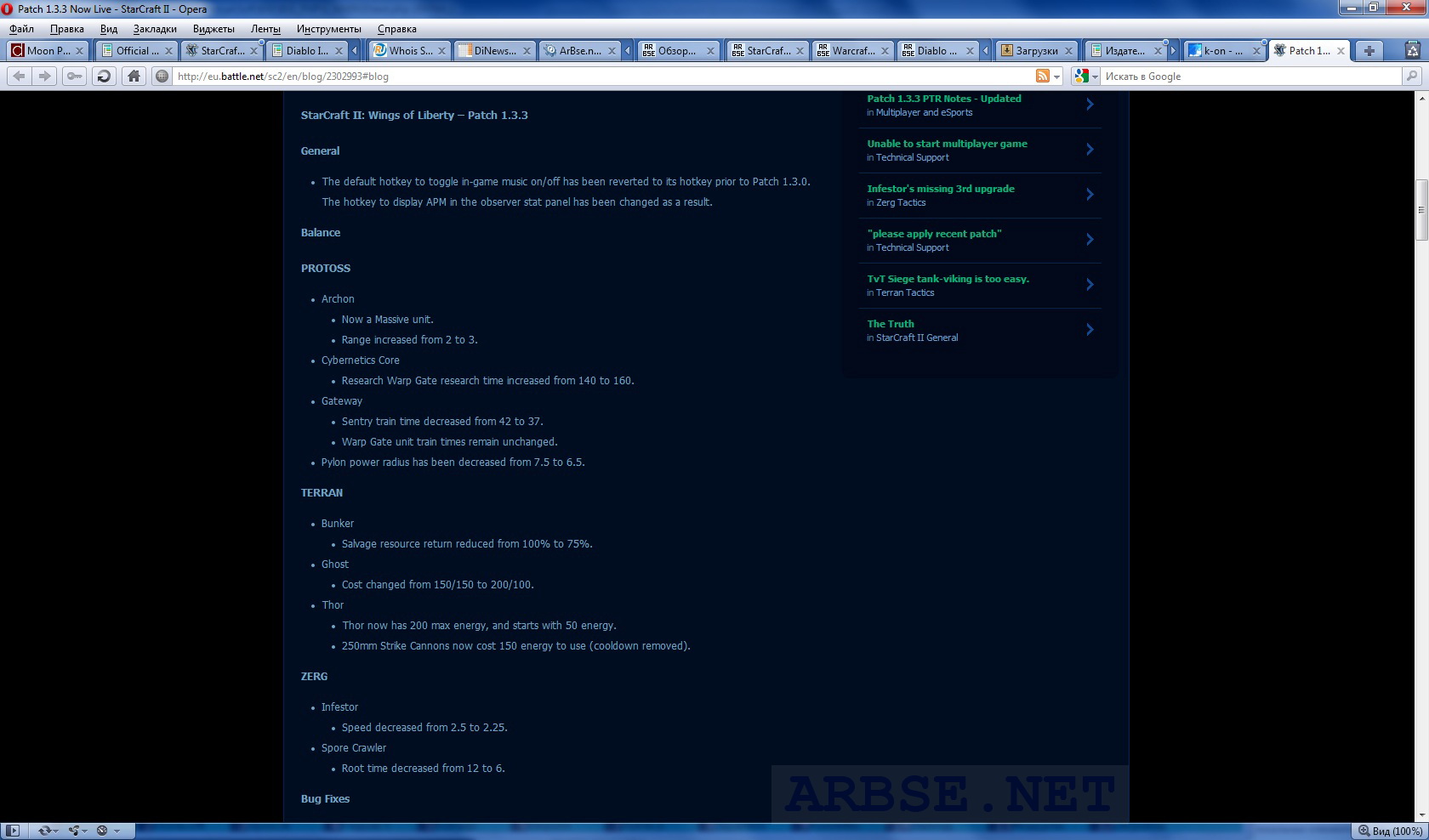Toggle the Opera side panel button

pyautogui.click(x=13, y=831)
